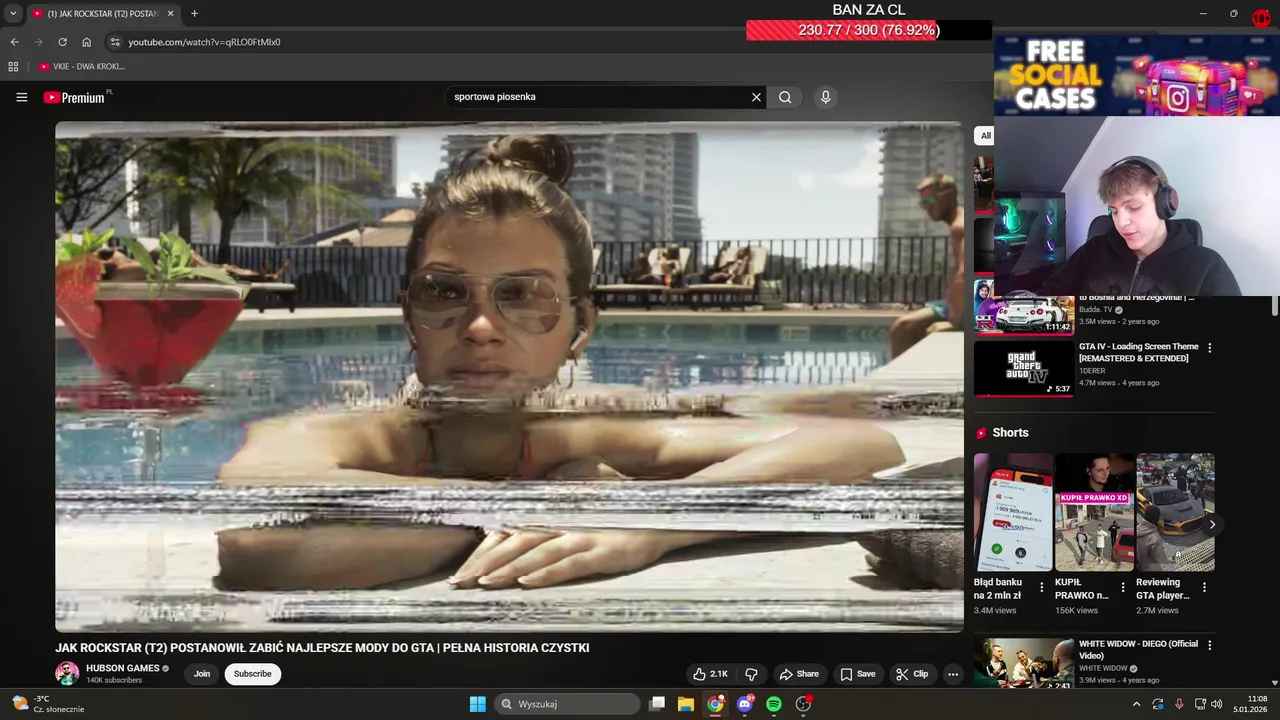Open Spotify from taskbar
Image resolution: width=1280 pixels, height=720 pixels.
pos(774,704)
